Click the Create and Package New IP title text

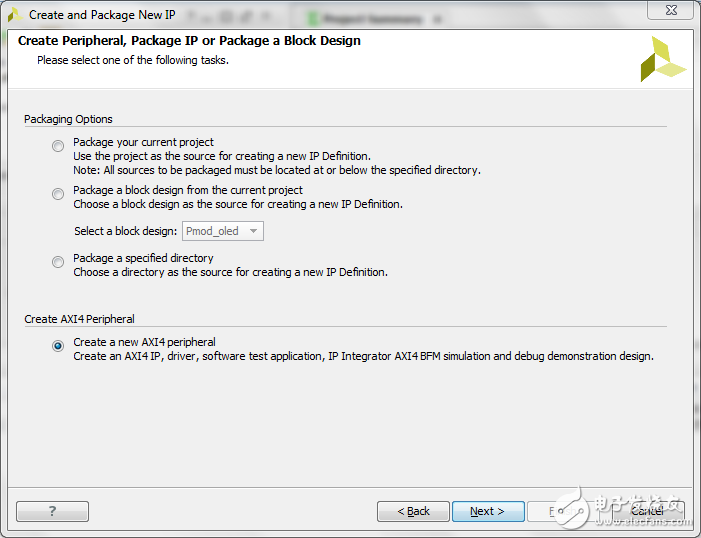[x=102, y=15]
